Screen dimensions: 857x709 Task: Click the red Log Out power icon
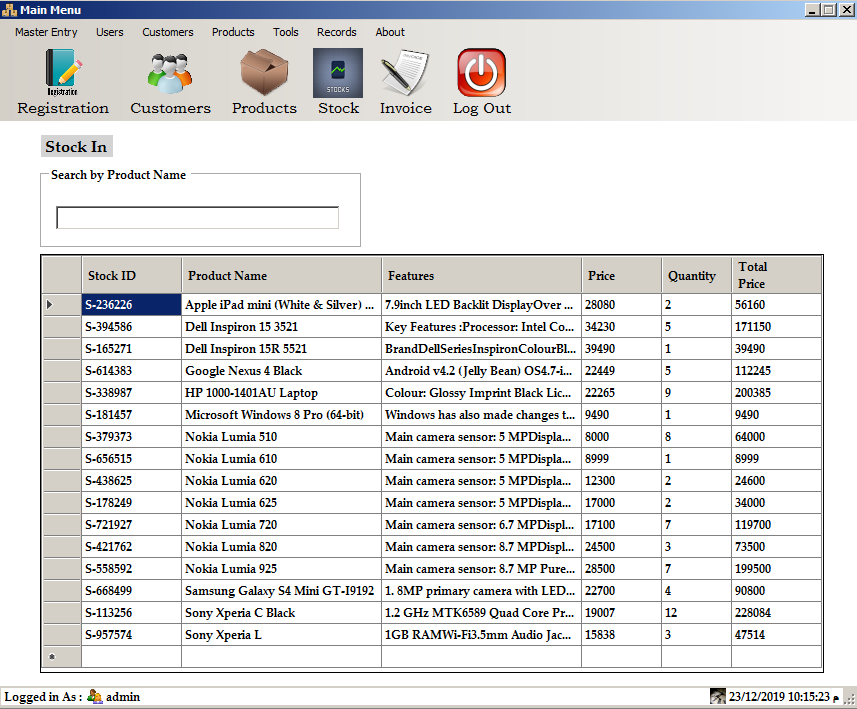[x=482, y=72]
